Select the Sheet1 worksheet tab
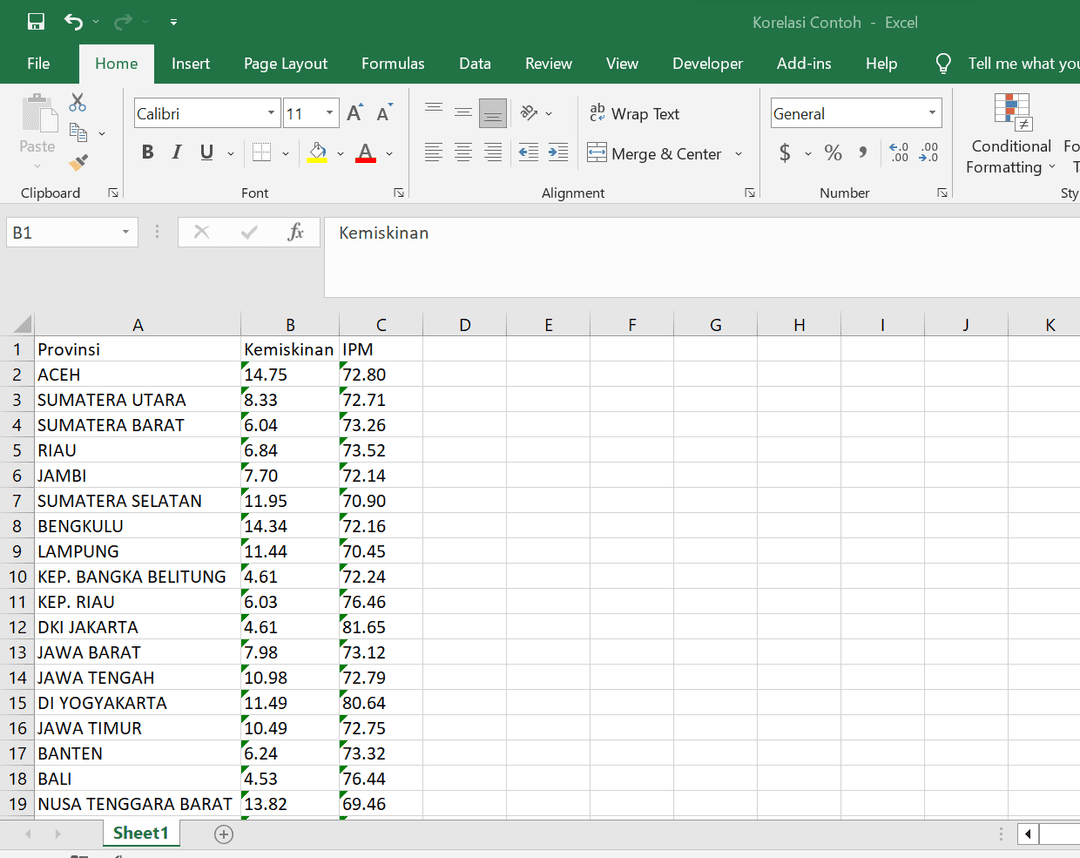Viewport: 1080px width, 858px height. (x=141, y=833)
